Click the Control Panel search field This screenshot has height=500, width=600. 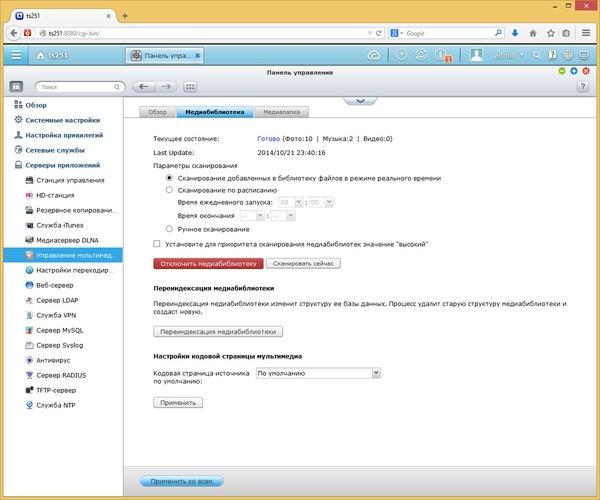pyautogui.click(x=80, y=87)
